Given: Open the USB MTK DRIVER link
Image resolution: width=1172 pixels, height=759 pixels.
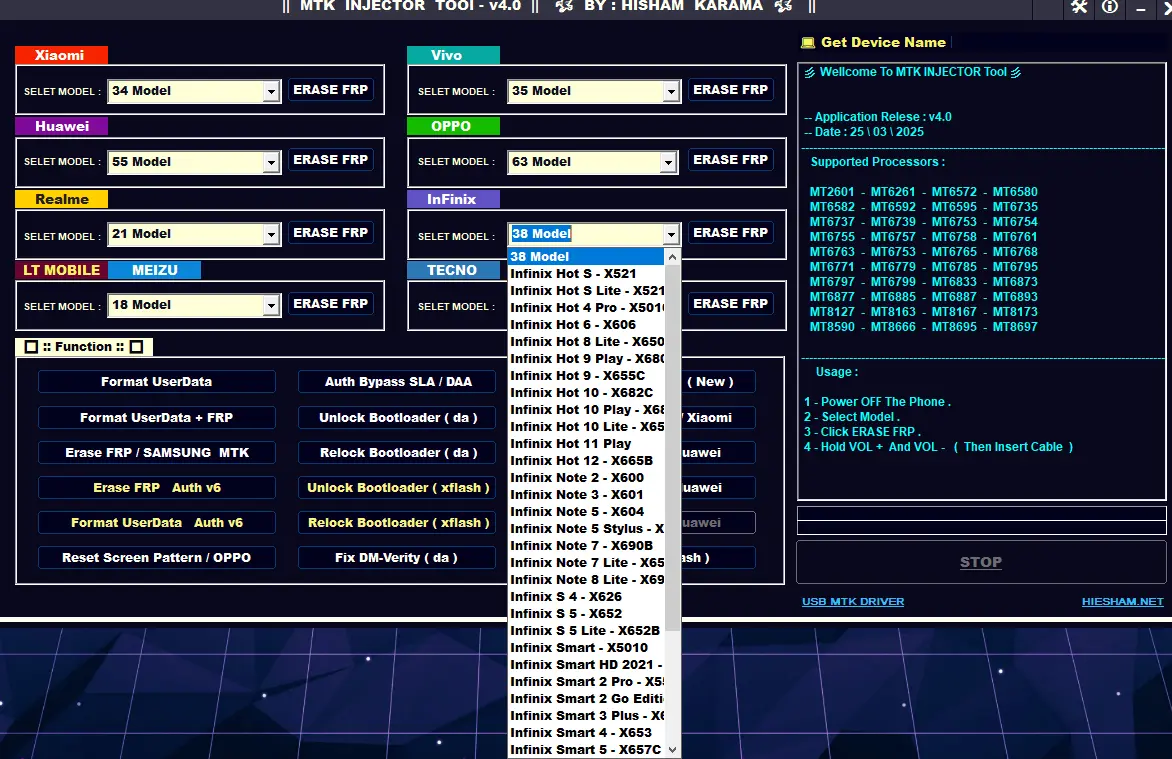Looking at the screenshot, I should coord(853,602).
